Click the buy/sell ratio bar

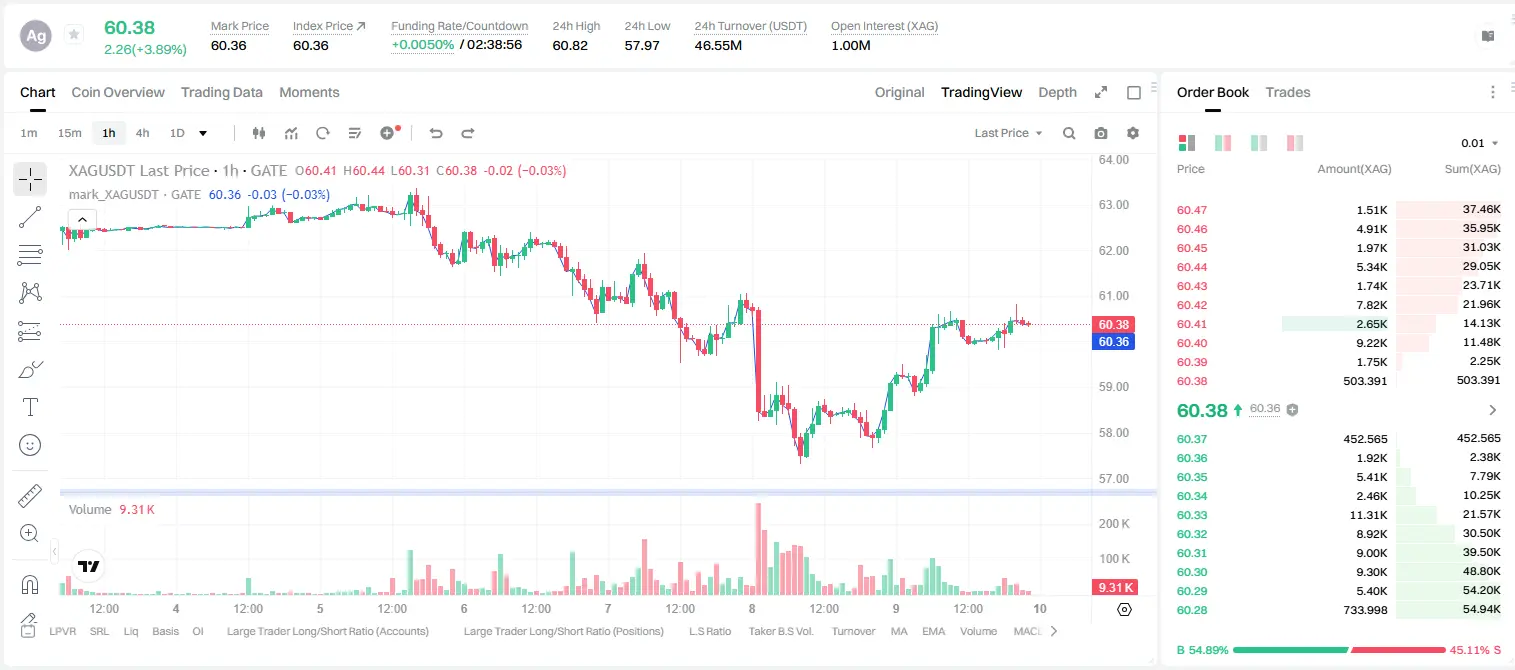tap(1339, 650)
